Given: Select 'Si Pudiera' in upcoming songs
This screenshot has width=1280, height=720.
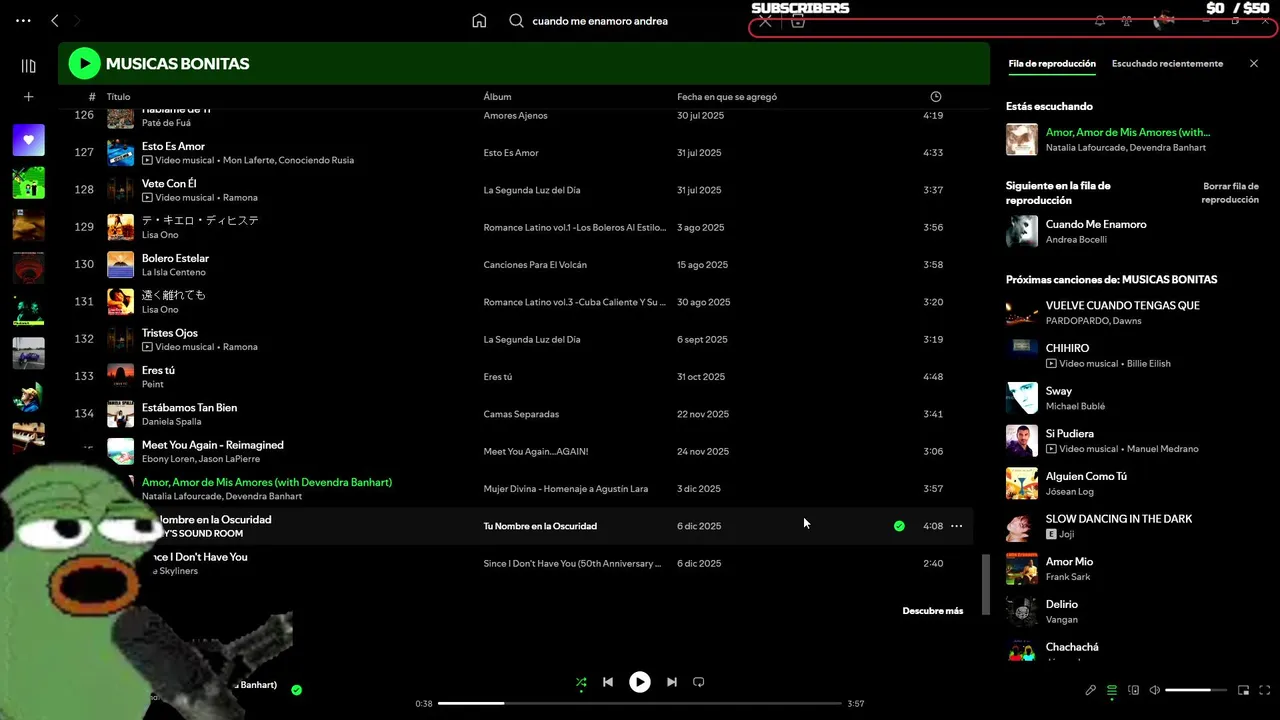Looking at the screenshot, I should coord(1070,434).
